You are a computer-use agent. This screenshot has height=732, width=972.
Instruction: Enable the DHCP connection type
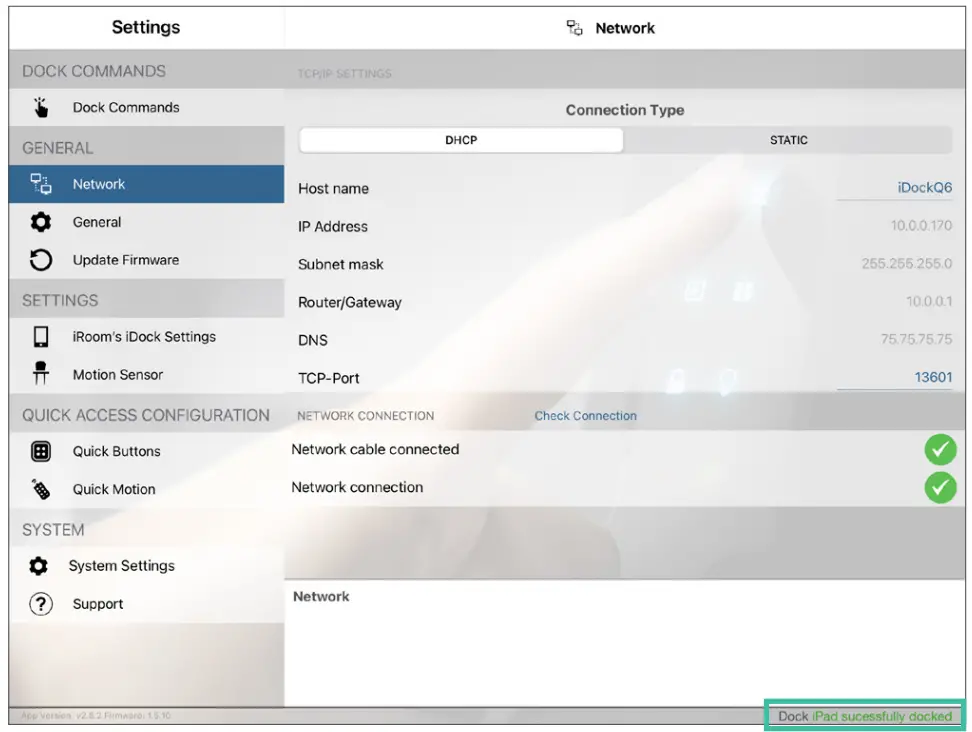coord(460,140)
